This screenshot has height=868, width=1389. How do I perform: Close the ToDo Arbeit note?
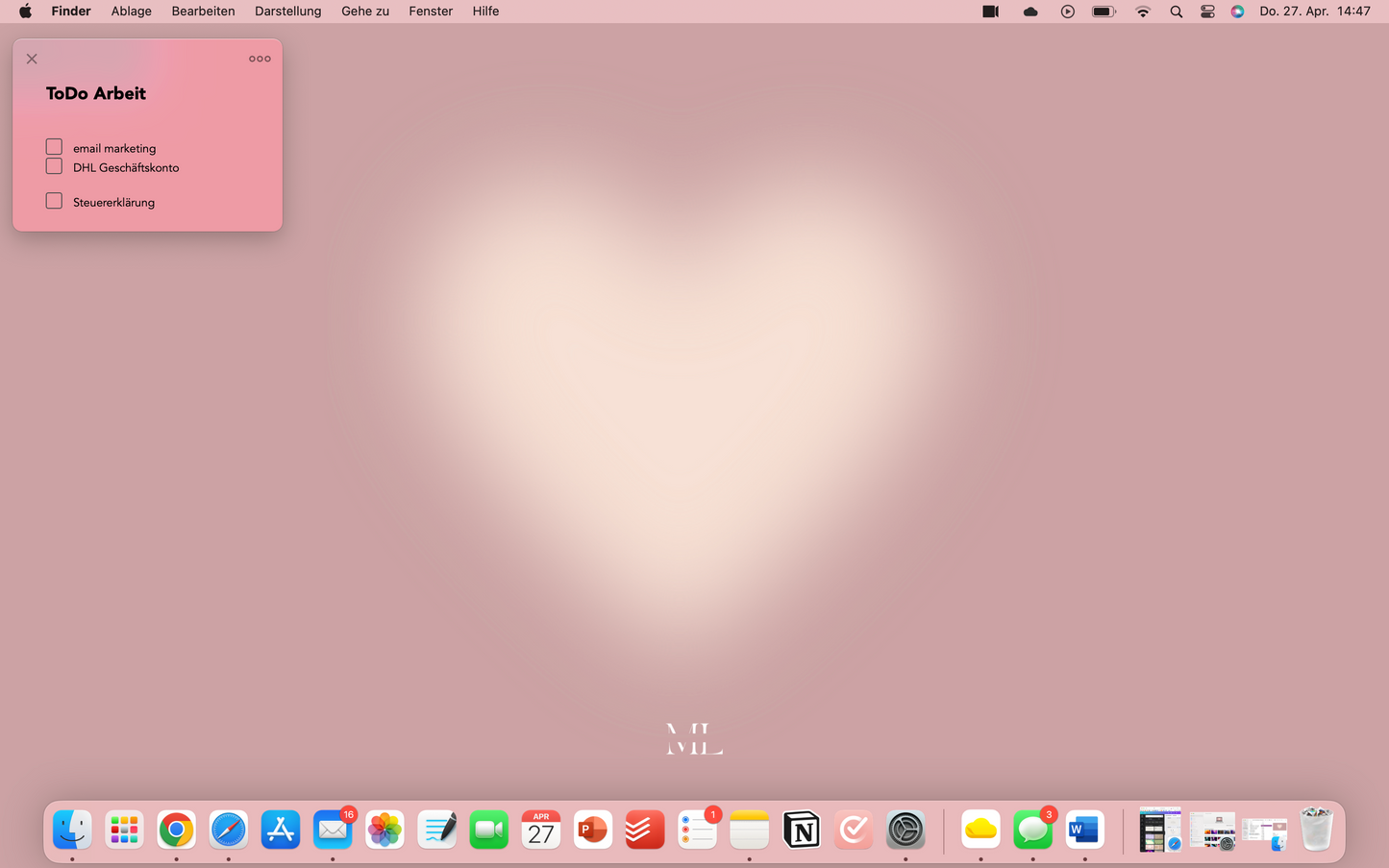tap(32, 59)
